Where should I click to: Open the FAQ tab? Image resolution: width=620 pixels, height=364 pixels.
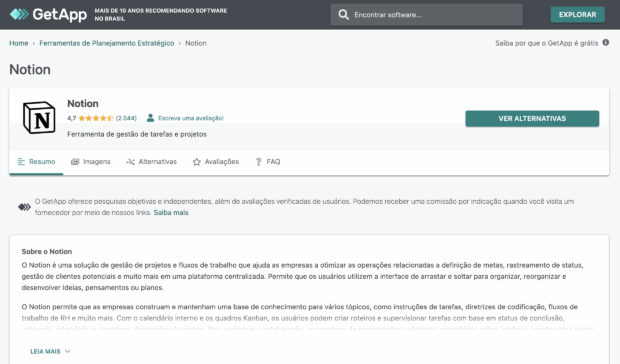click(x=268, y=162)
